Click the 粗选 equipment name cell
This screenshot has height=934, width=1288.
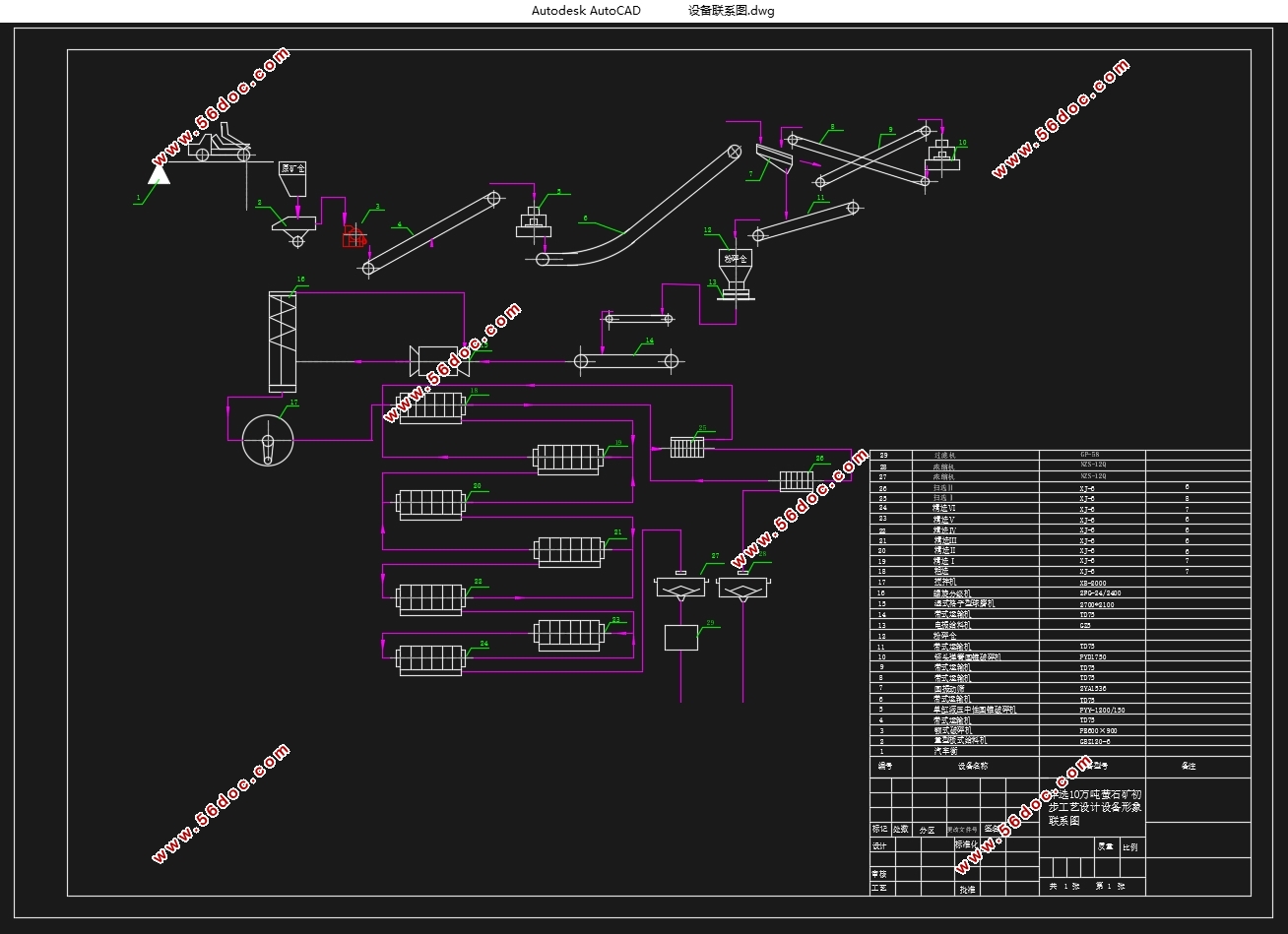point(941,572)
